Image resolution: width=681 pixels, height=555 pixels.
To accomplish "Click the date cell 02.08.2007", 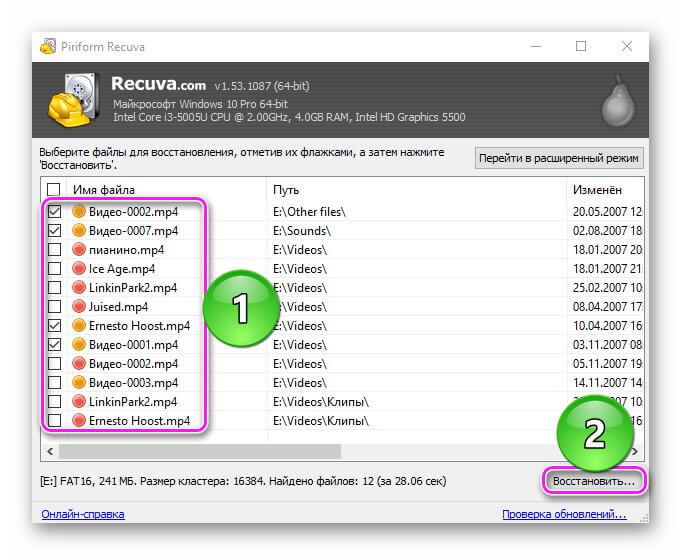I will [607, 231].
